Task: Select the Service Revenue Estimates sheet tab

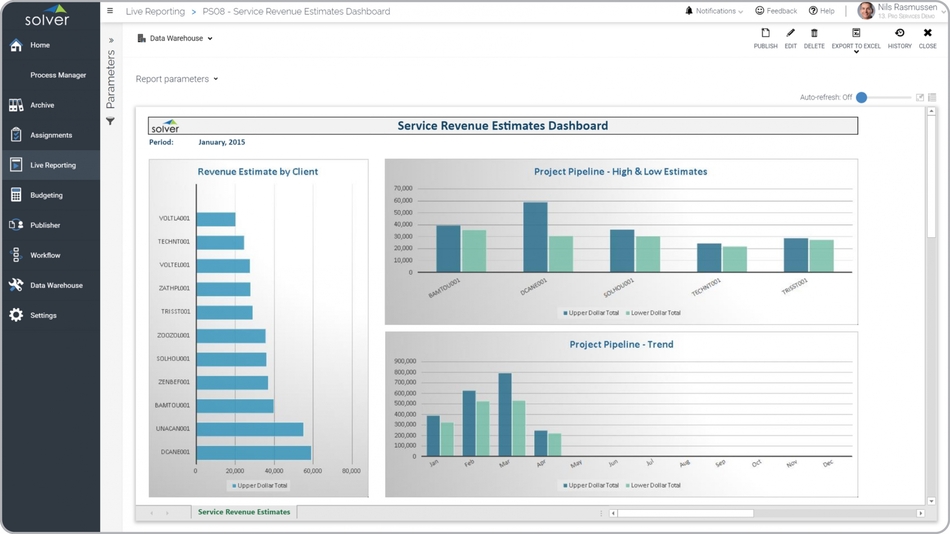Action: [x=244, y=512]
